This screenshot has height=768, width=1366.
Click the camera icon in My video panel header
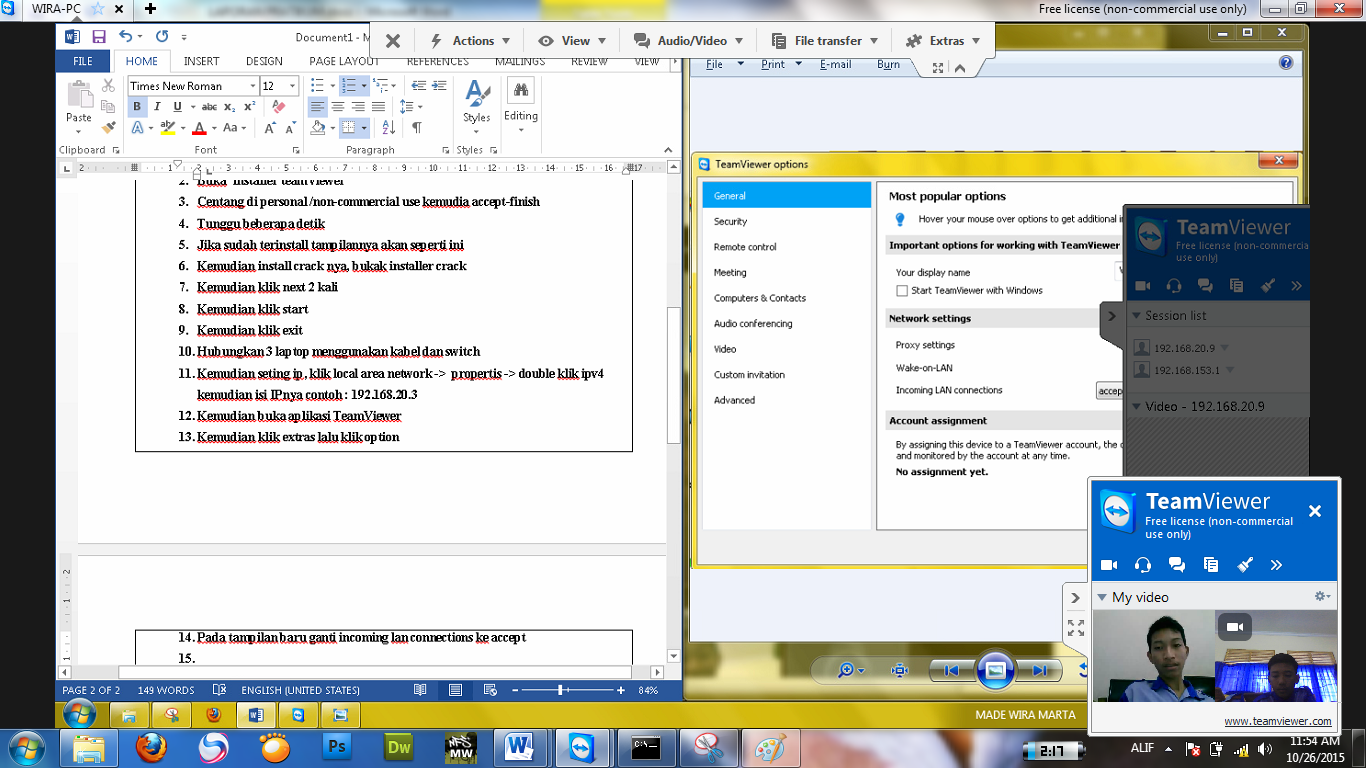tap(1108, 565)
